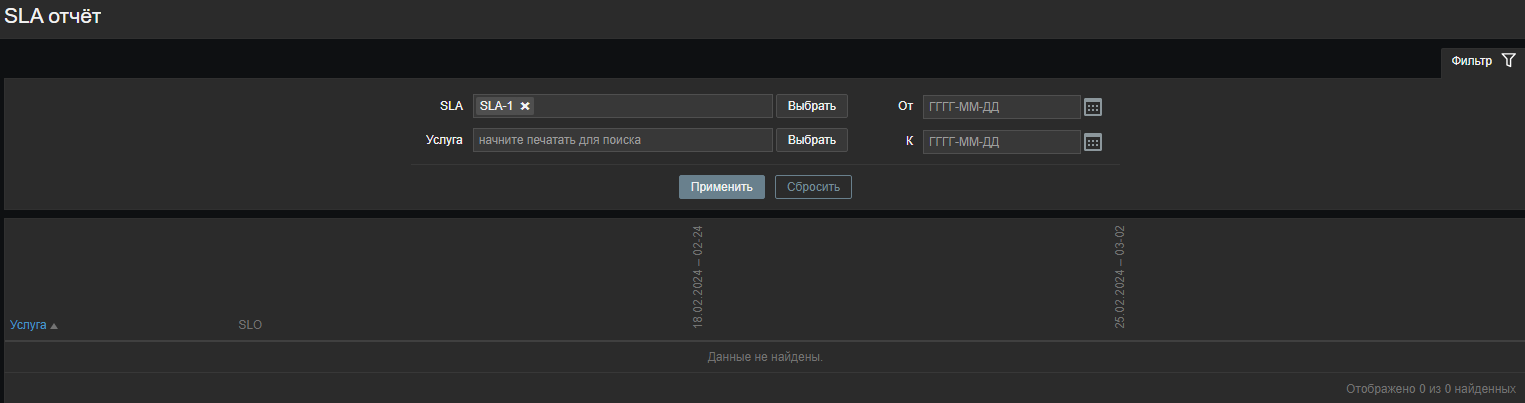1525x403 pixels.
Task: Focus the Услуга search input field
Action: tap(622, 141)
